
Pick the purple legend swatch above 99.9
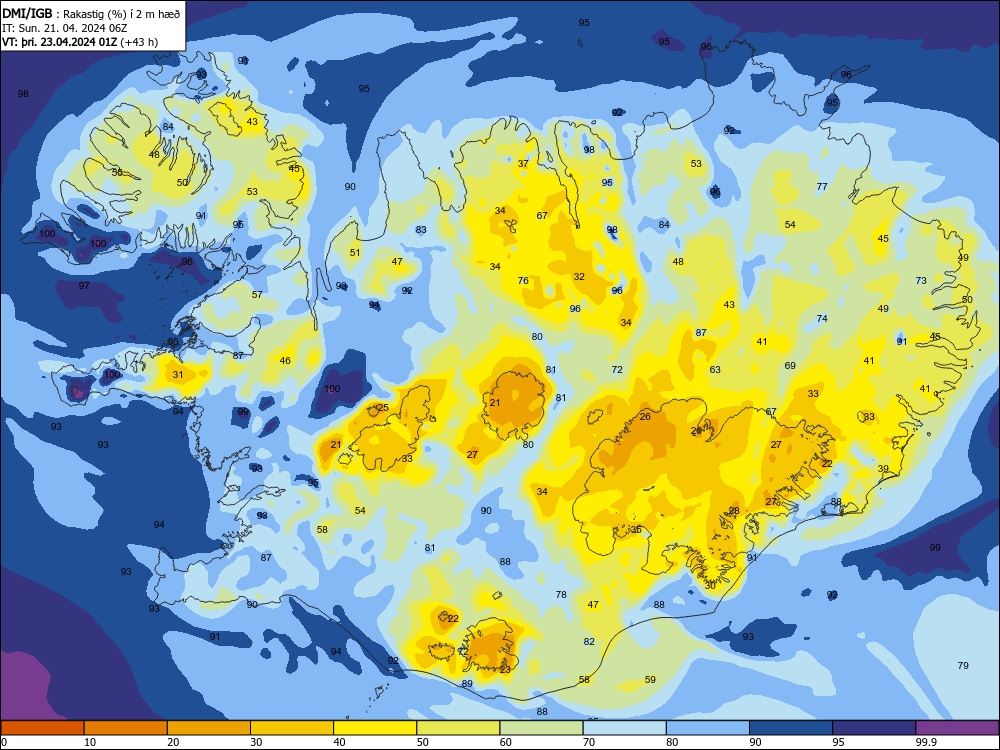coord(957,728)
